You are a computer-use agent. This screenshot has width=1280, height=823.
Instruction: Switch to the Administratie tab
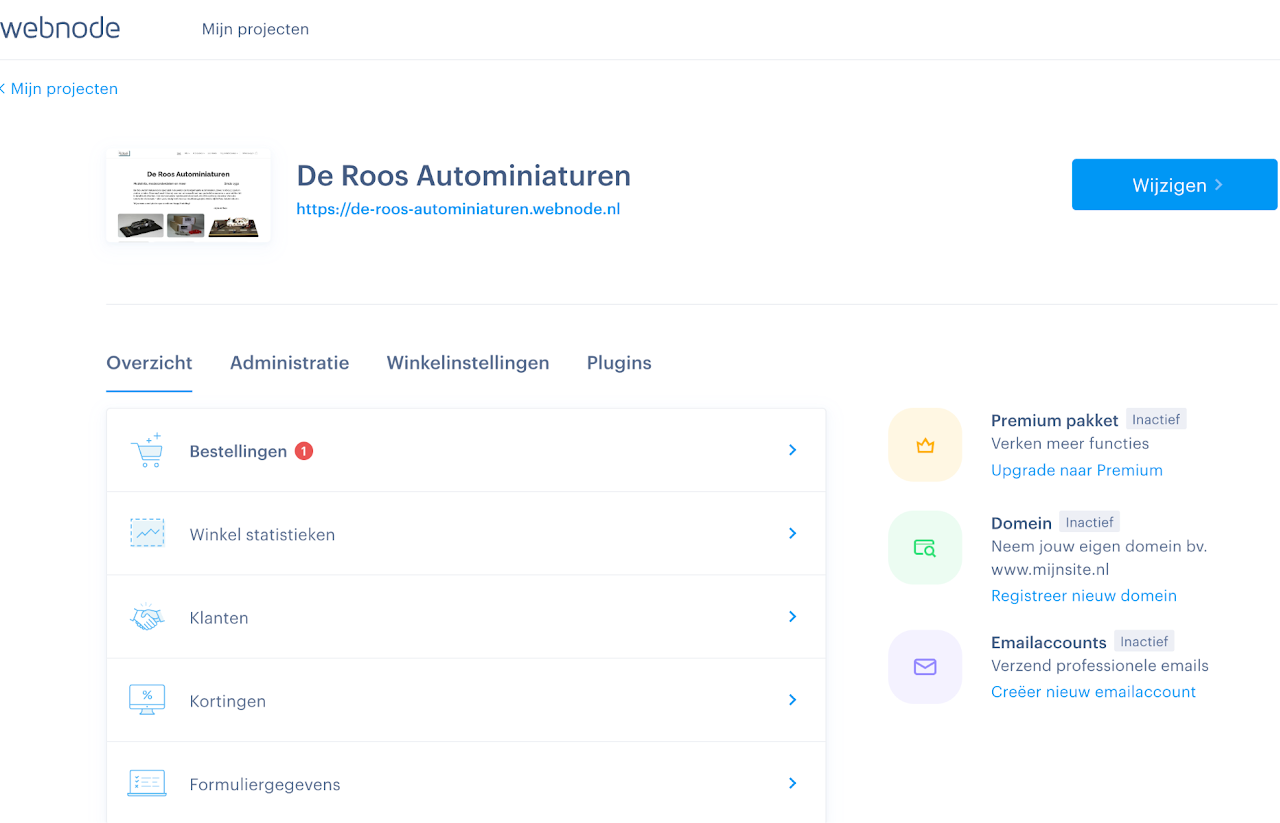click(x=289, y=363)
